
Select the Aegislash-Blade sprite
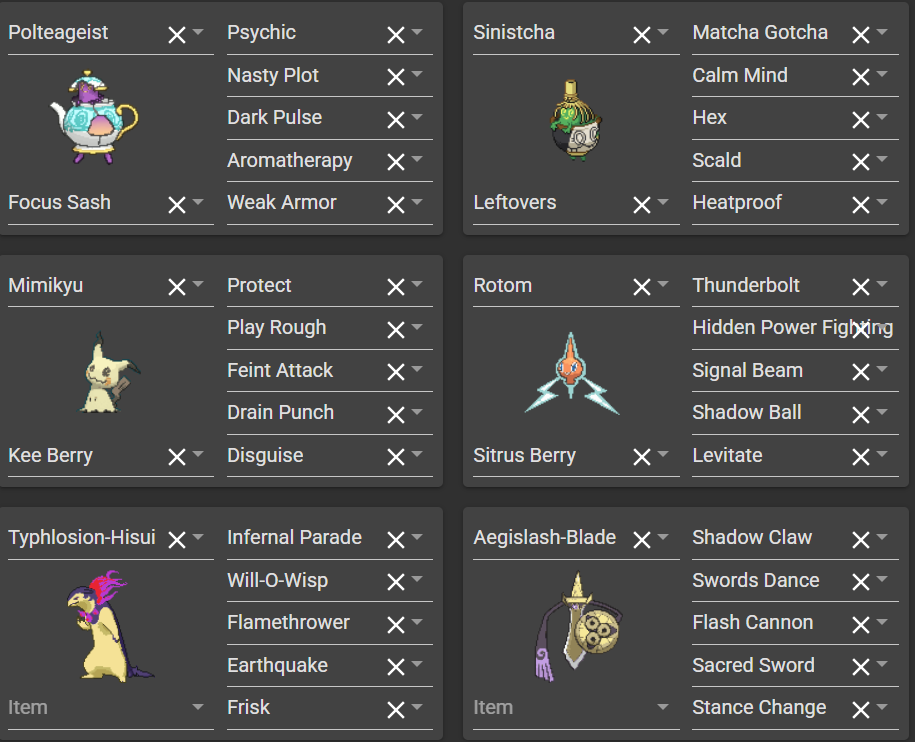click(x=578, y=626)
